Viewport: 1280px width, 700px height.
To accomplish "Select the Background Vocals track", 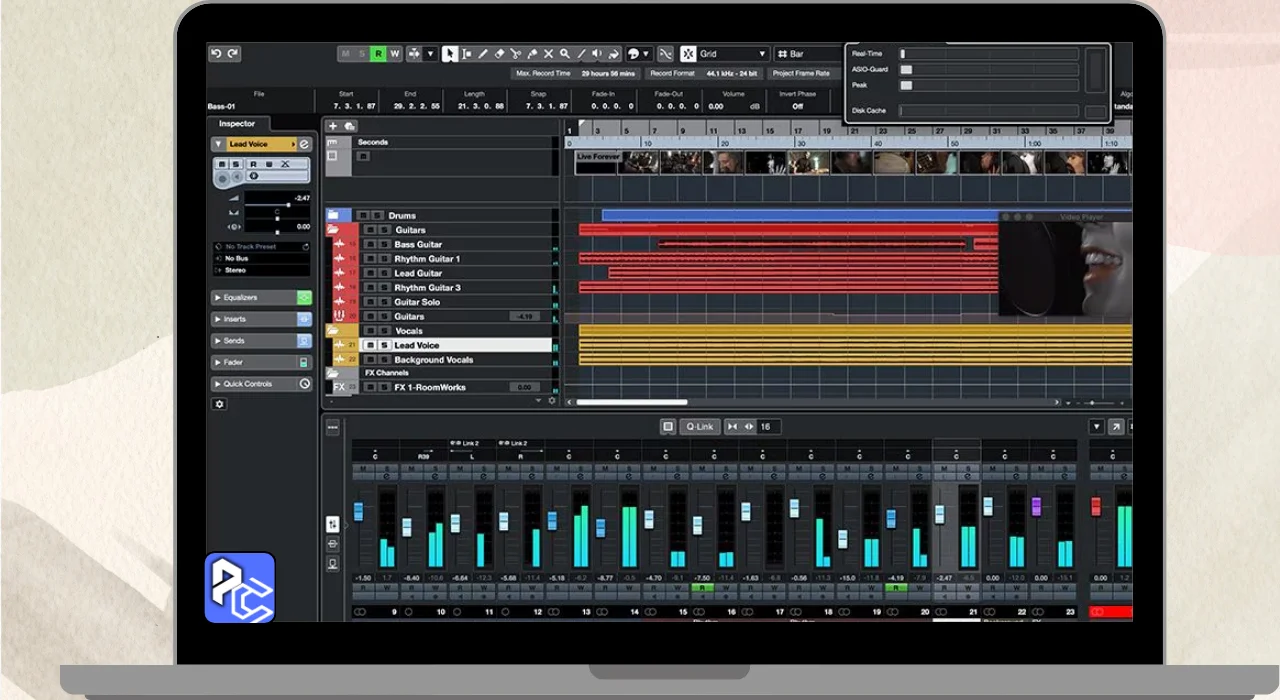I will coord(433,360).
